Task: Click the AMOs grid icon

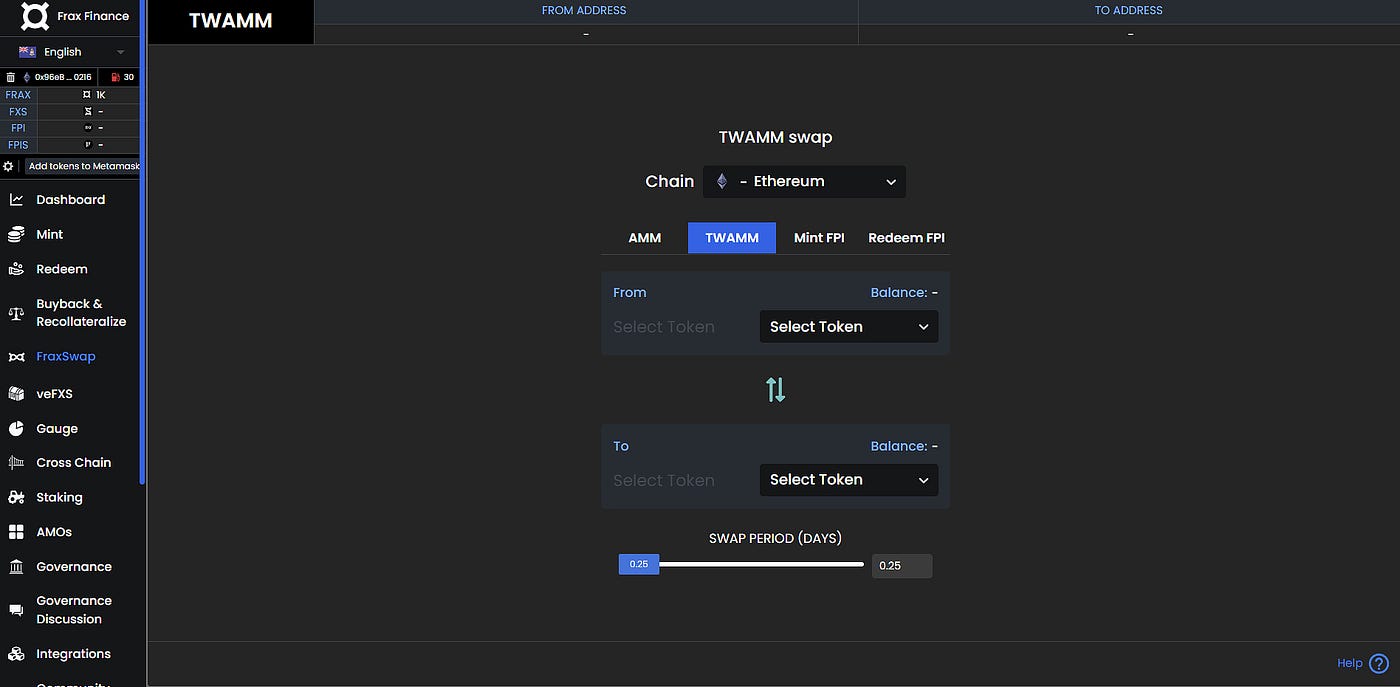Action: (16, 532)
